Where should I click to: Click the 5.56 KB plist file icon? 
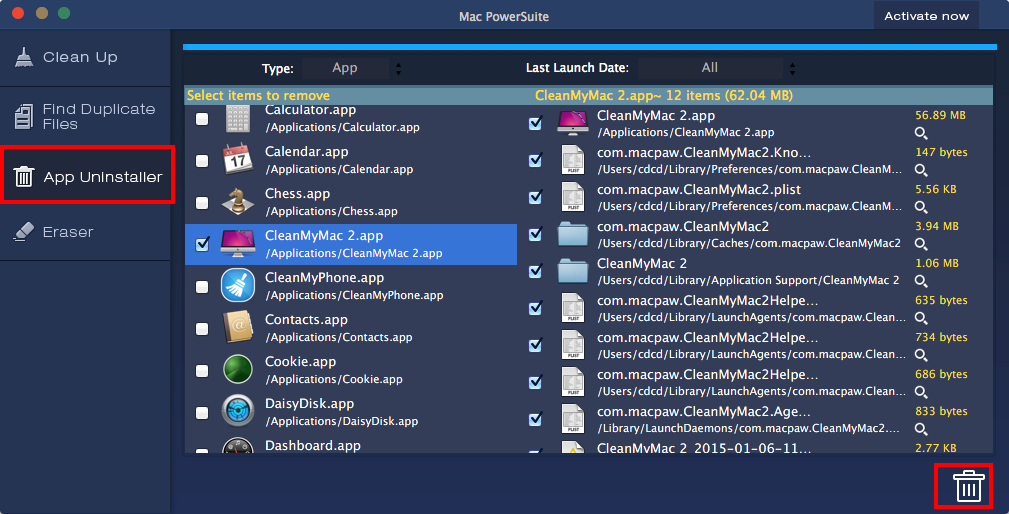click(573, 197)
